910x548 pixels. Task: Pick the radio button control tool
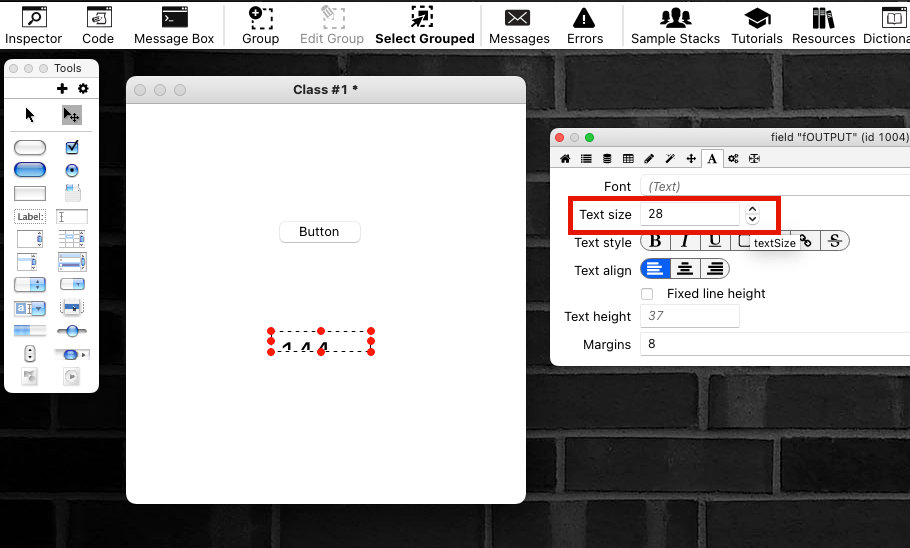72,170
